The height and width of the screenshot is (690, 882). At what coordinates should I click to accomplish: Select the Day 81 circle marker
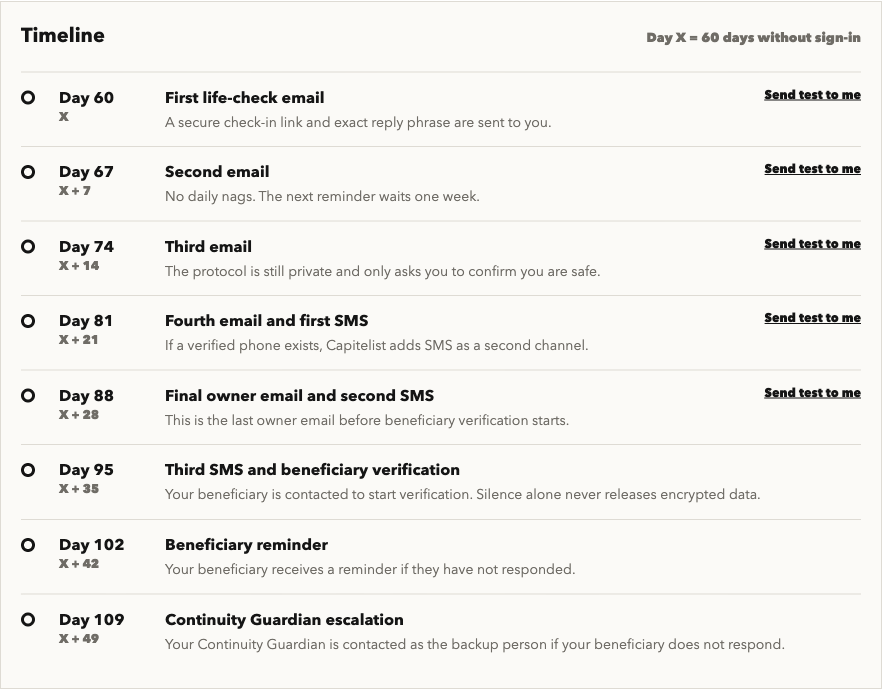coord(28,321)
